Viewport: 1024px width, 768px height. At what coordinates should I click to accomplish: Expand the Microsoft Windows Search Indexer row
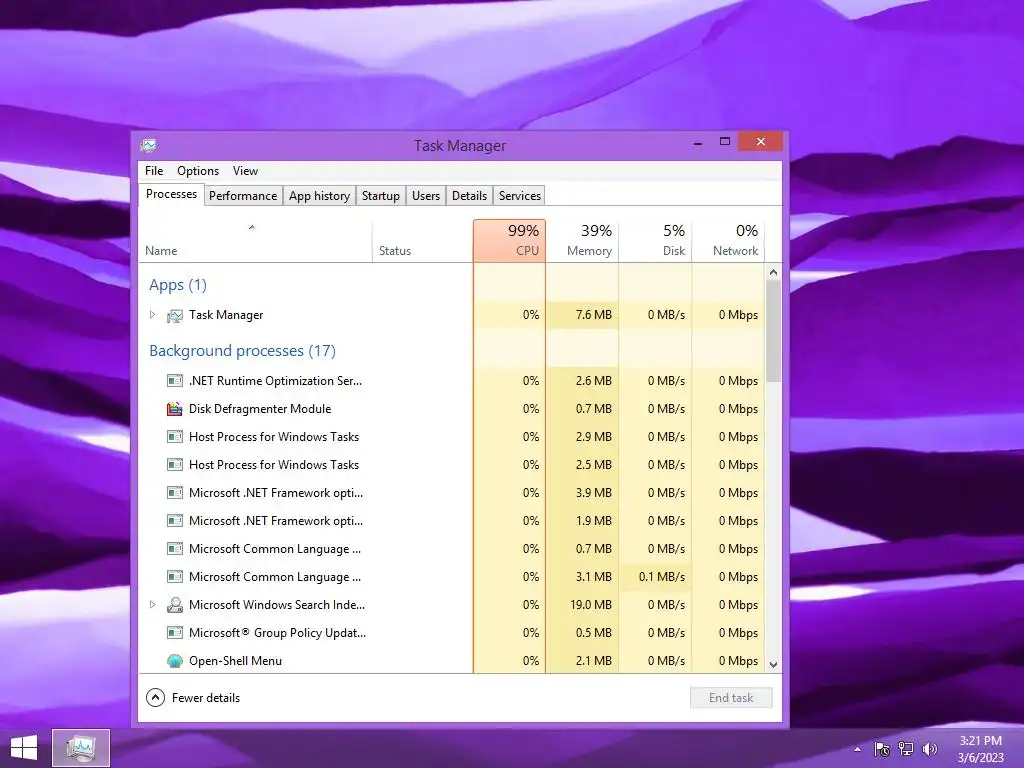tap(152, 605)
